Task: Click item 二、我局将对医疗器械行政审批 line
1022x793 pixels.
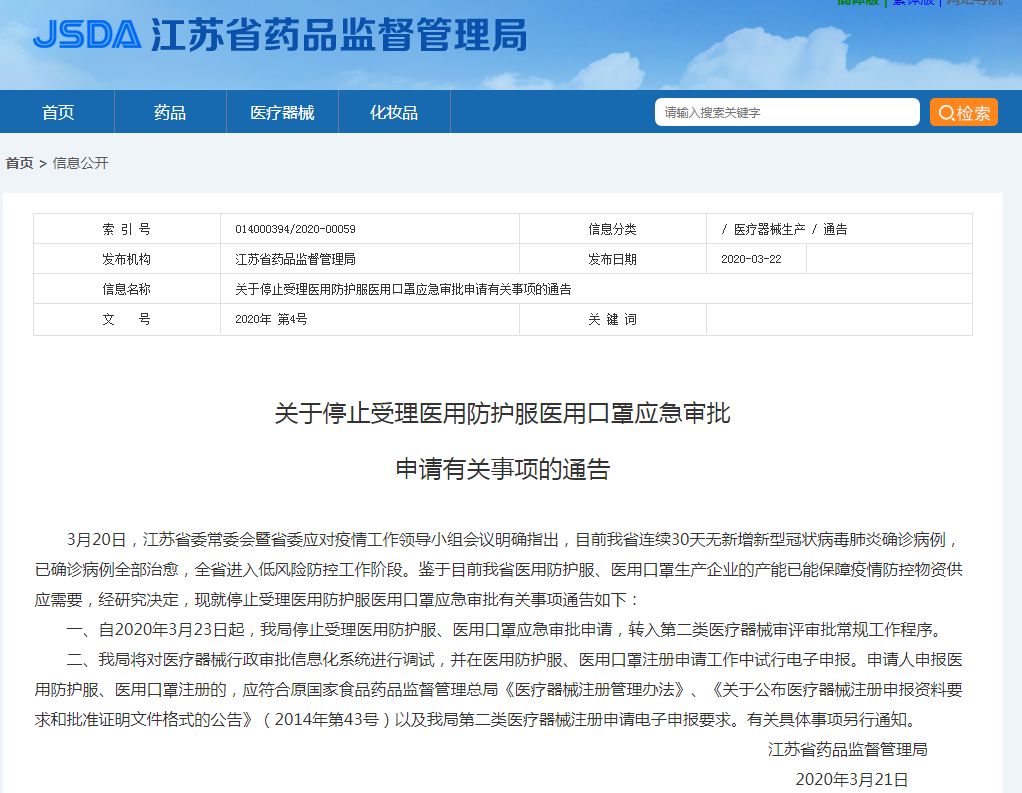Action: [514, 659]
